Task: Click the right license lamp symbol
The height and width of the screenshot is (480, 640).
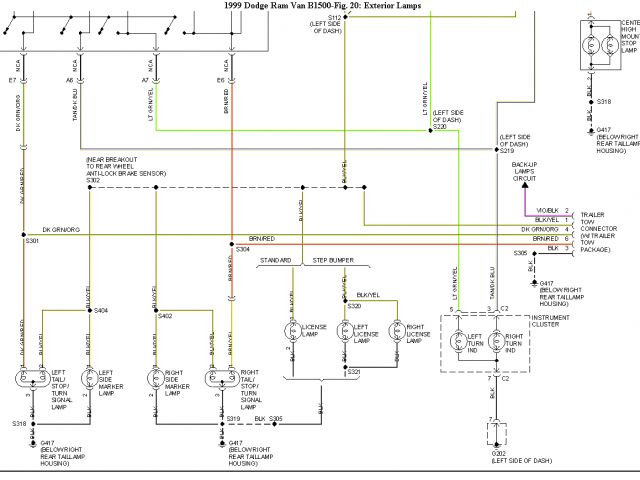Action: 397,331
